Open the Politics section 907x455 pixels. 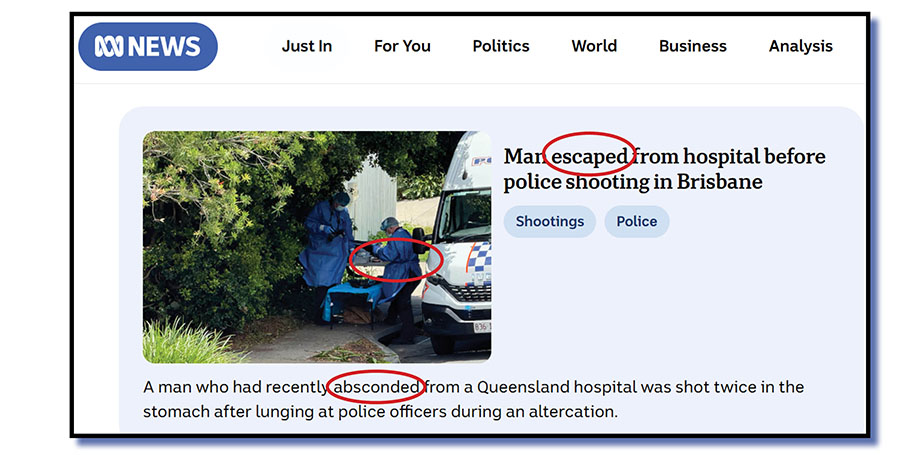click(x=501, y=46)
